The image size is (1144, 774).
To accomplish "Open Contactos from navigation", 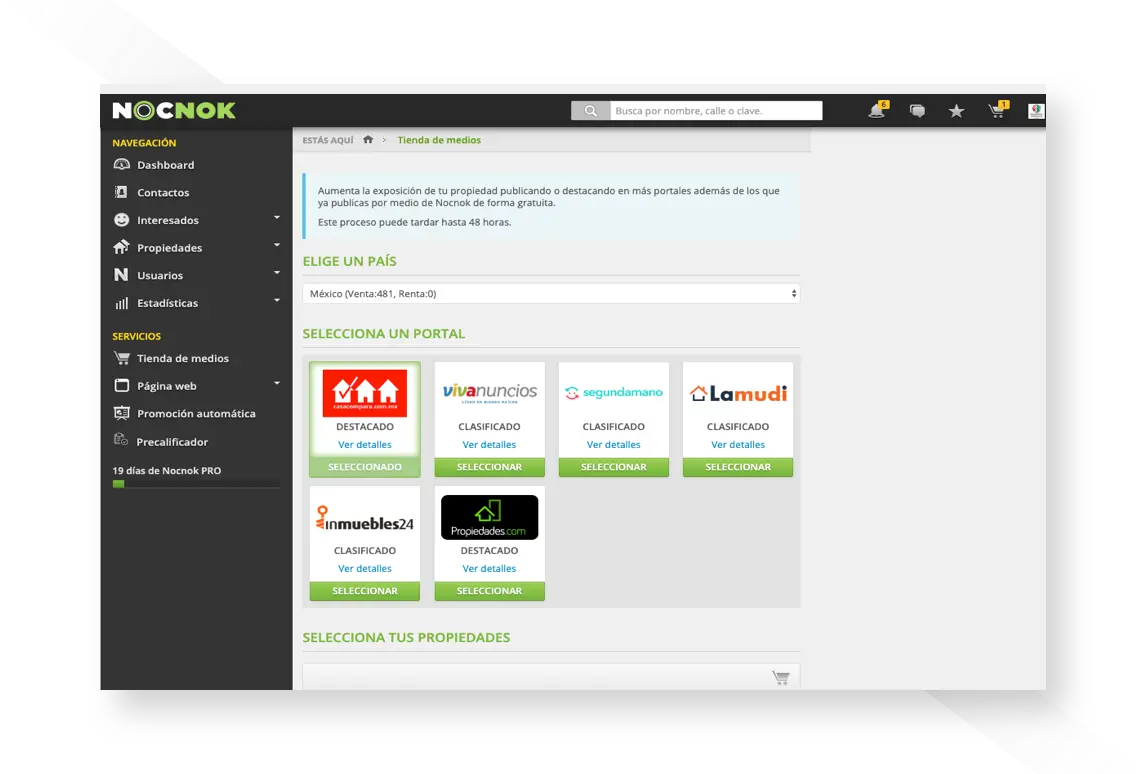I will coord(163,193).
